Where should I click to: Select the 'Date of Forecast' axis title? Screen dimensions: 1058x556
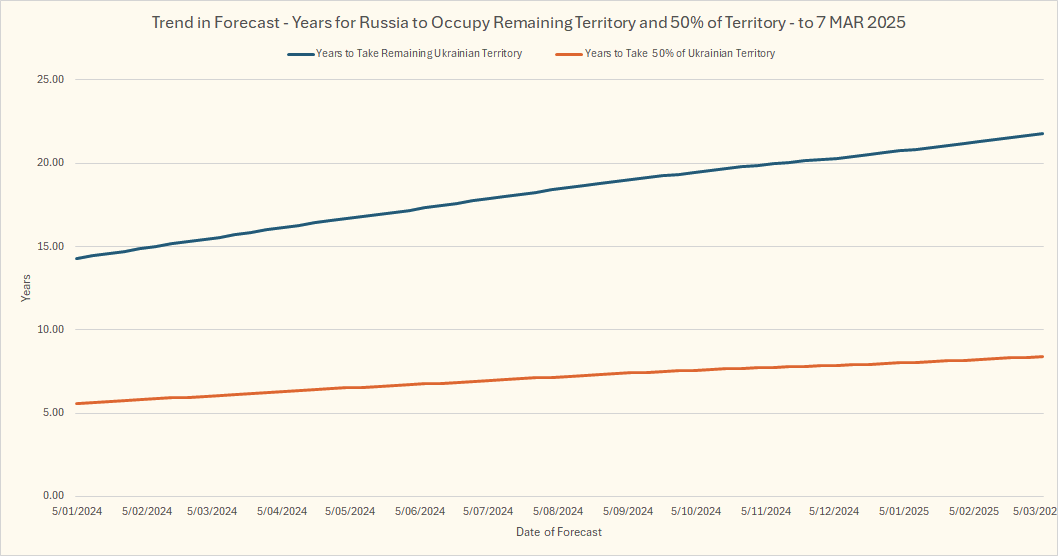tap(559, 532)
